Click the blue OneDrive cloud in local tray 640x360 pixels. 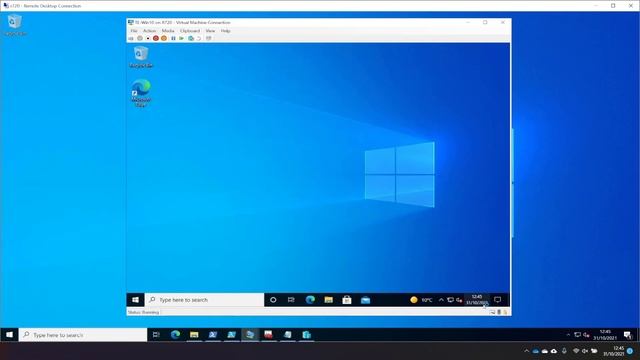[536, 351]
